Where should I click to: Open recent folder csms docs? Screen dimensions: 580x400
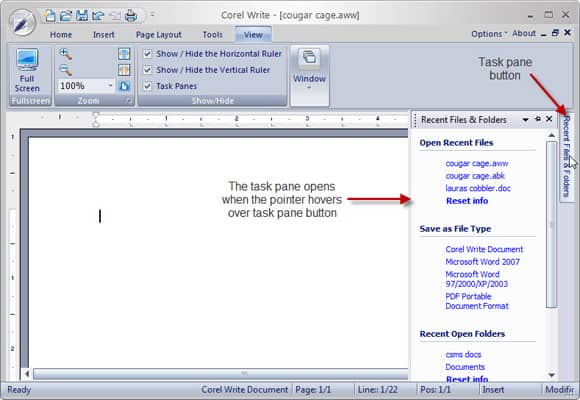click(463, 354)
